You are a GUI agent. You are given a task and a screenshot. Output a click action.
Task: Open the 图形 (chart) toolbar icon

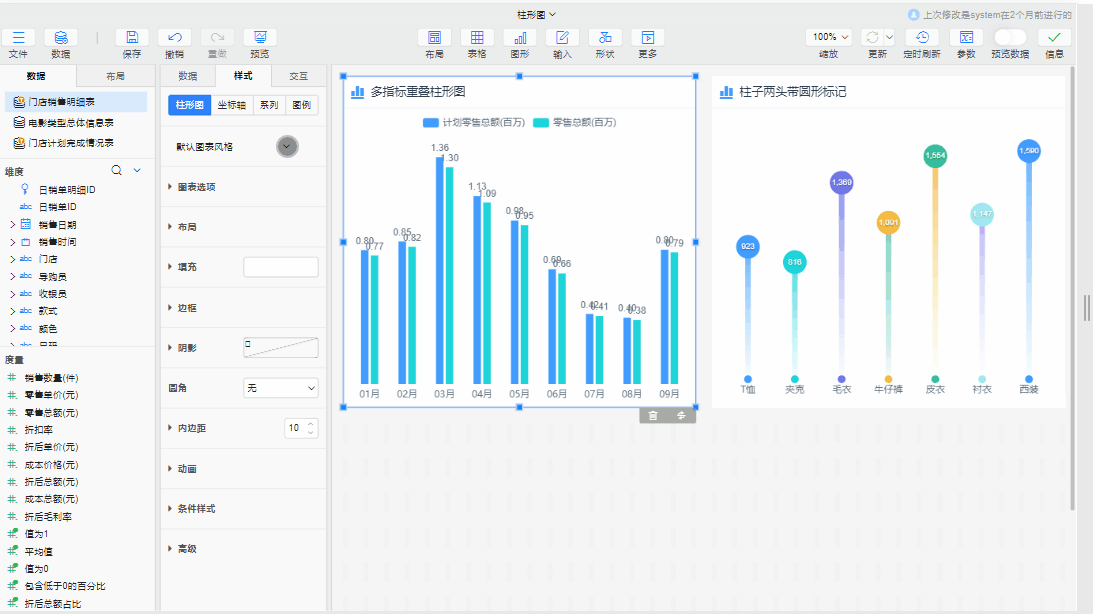click(520, 37)
